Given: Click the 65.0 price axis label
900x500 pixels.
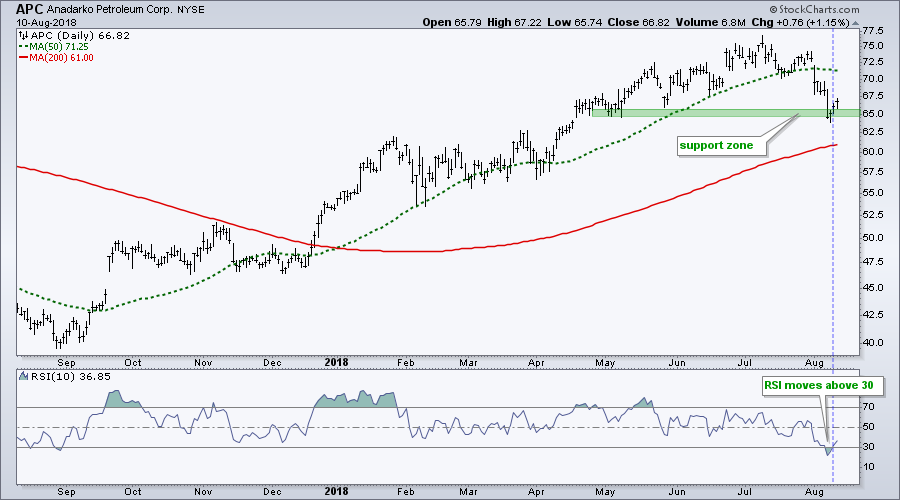Looking at the screenshot, I should coord(872,114).
